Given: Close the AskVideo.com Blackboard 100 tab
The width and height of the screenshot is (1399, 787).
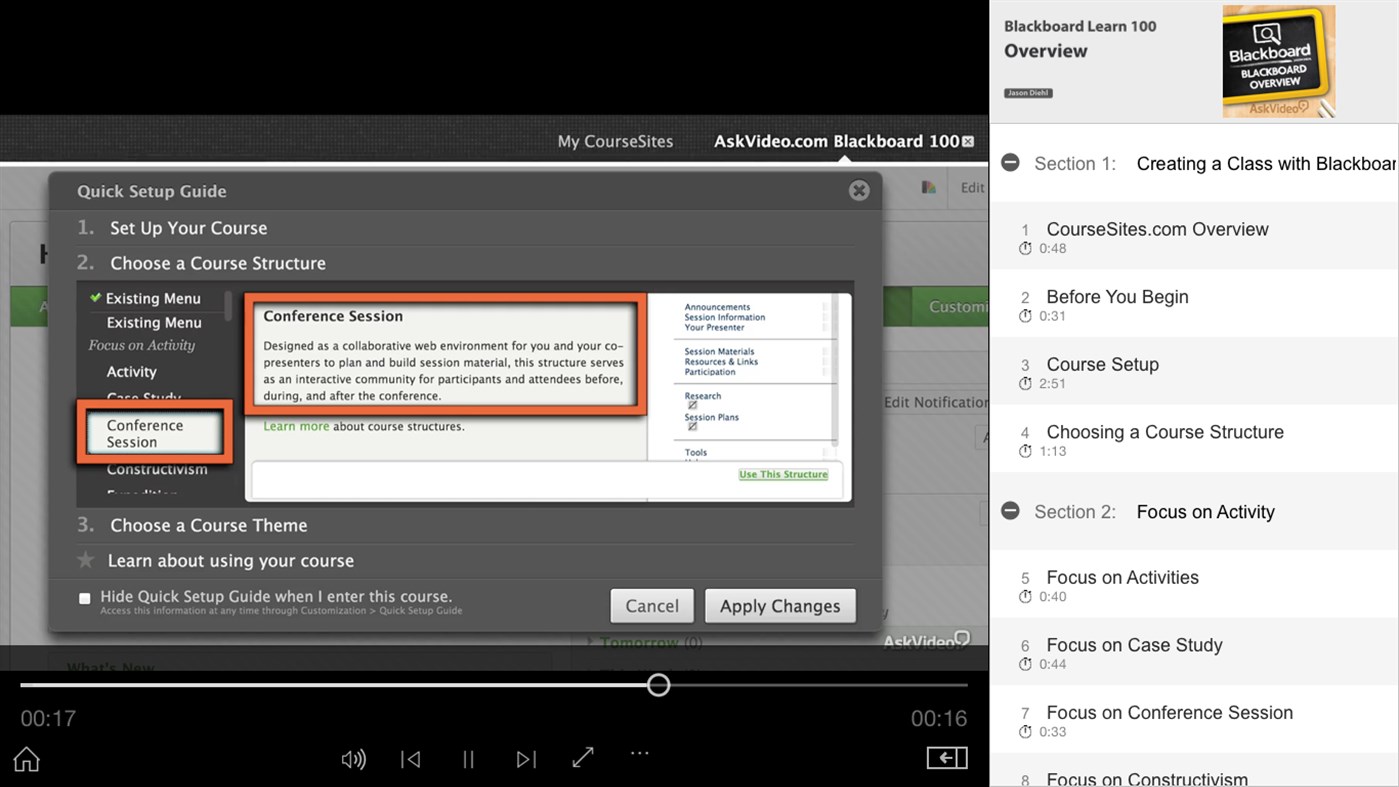Looking at the screenshot, I should 968,142.
